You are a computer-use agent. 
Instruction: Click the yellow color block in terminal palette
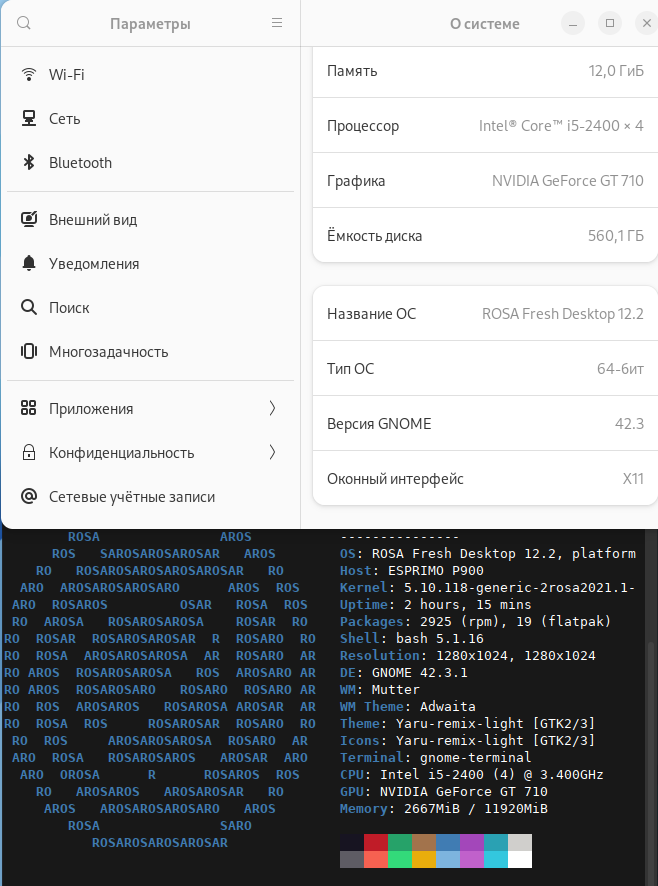pyautogui.click(x=424, y=859)
